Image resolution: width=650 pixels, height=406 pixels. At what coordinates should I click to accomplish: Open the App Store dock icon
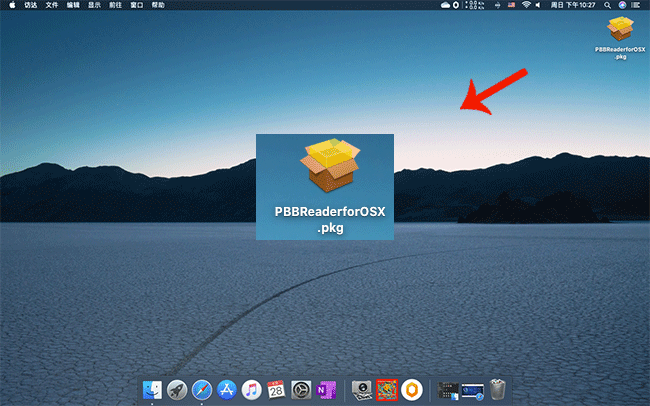[x=227, y=390]
